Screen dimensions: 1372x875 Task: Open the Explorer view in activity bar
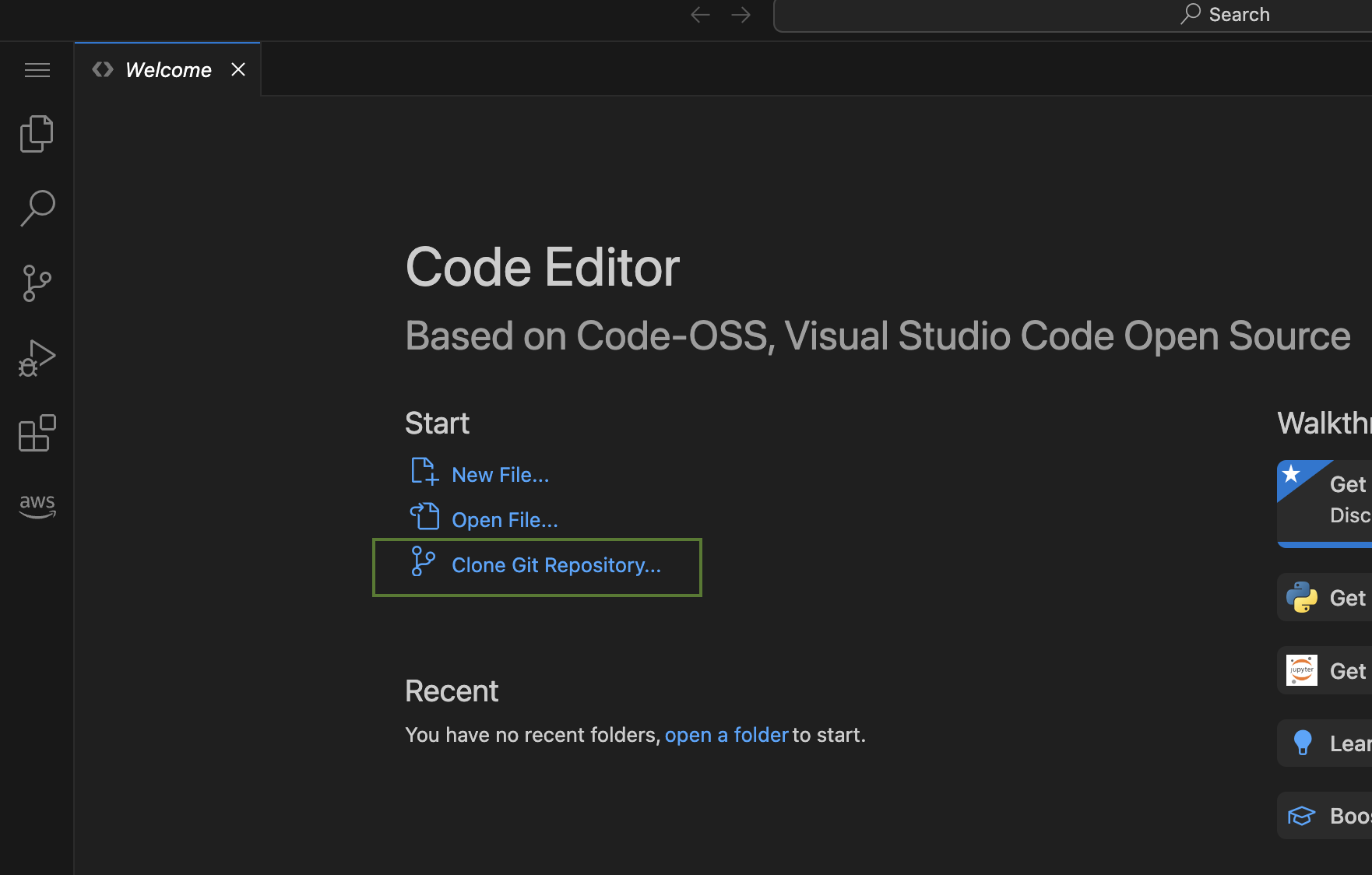(37, 134)
